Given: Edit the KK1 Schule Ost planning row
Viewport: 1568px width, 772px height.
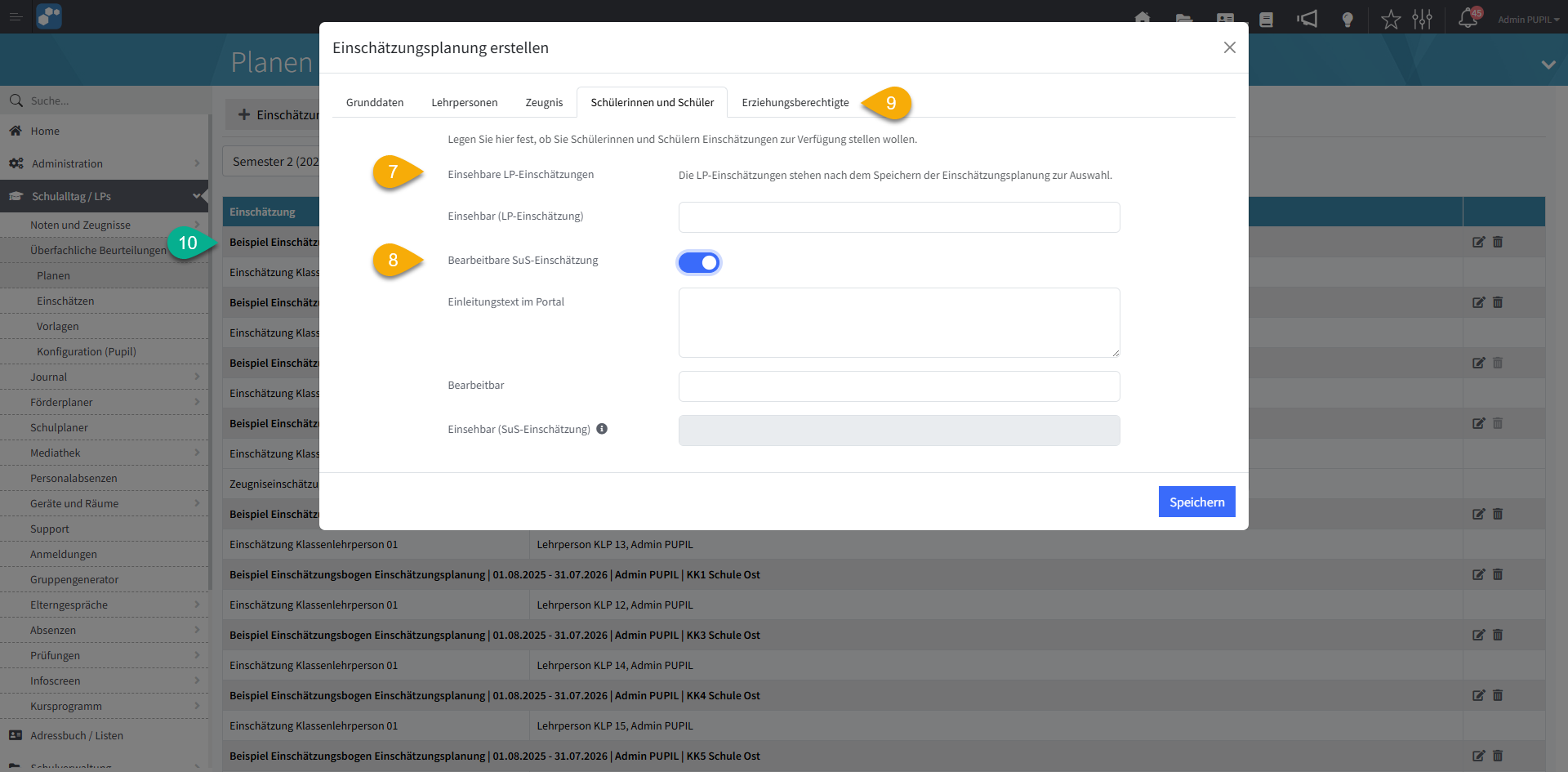Looking at the screenshot, I should coord(1479,574).
